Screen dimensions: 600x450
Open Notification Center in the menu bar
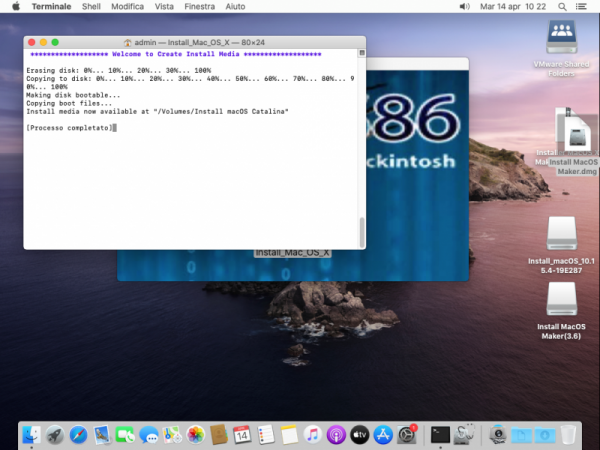point(581,7)
